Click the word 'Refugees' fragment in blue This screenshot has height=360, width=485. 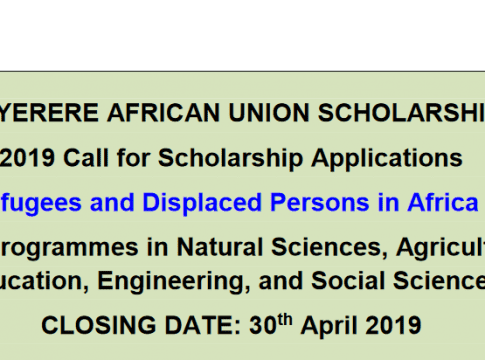pyautogui.click(x=41, y=203)
